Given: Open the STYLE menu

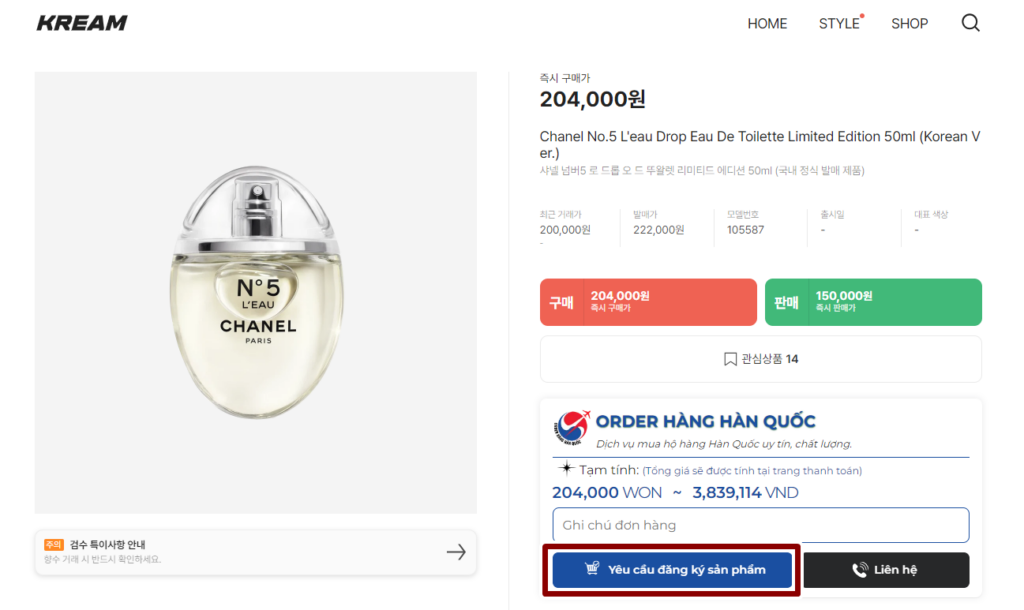Looking at the screenshot, I should 839,24.
